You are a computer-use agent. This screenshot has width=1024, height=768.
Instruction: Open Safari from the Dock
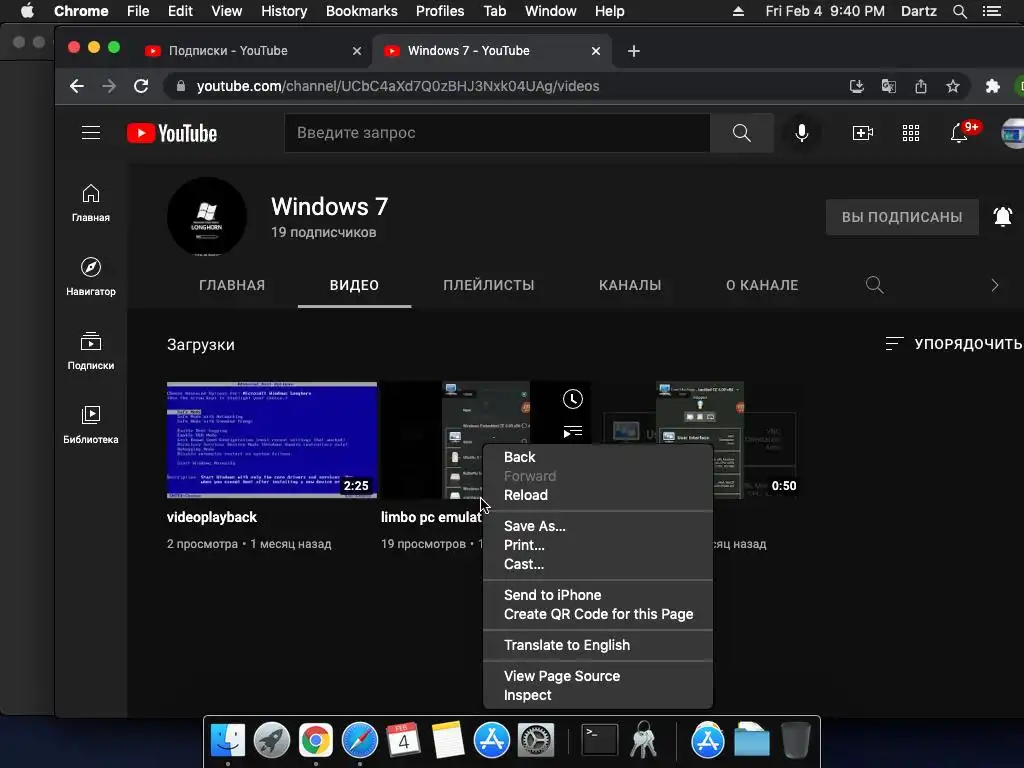pos(360,741)
